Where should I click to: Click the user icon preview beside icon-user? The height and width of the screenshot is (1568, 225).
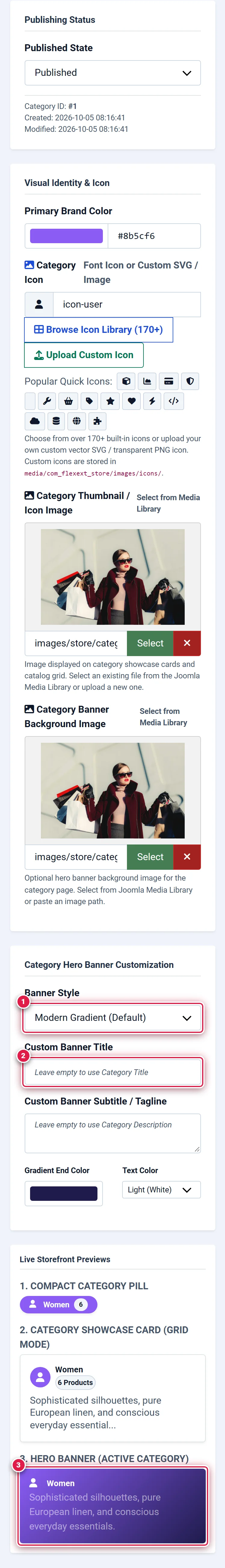(x=39, y=304)
